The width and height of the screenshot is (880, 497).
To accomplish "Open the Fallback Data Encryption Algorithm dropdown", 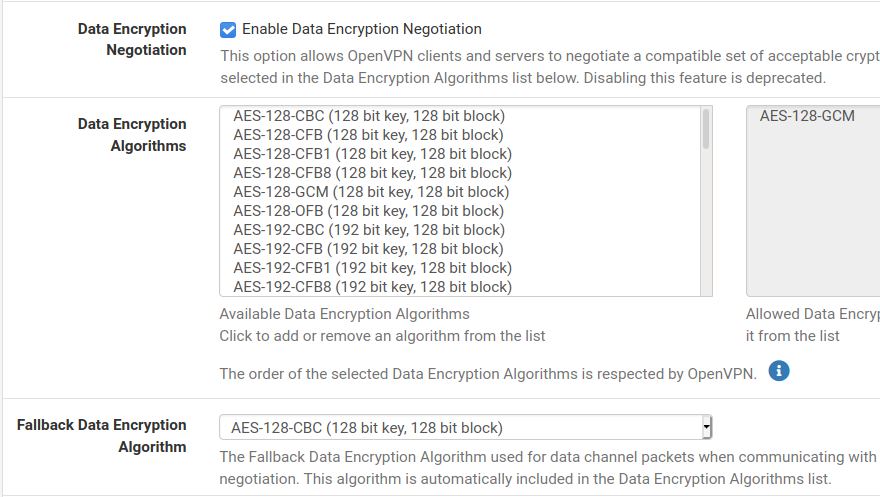I will tap(464, 428).
